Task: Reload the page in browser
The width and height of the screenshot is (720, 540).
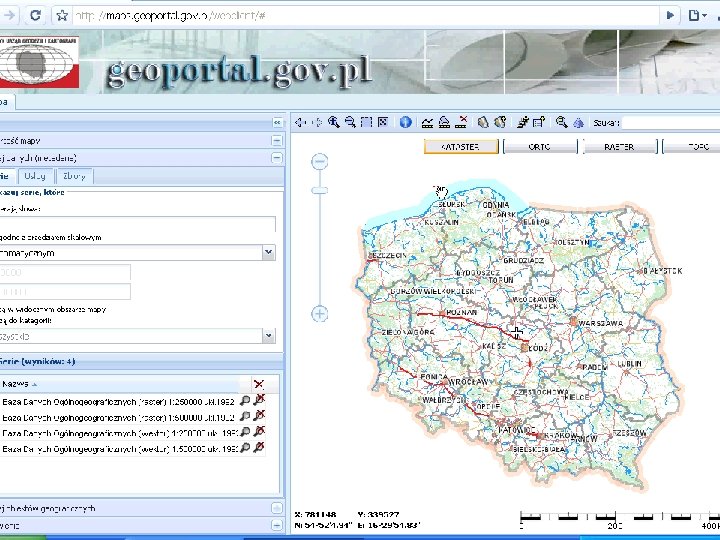Action: (x=35, y=16)
